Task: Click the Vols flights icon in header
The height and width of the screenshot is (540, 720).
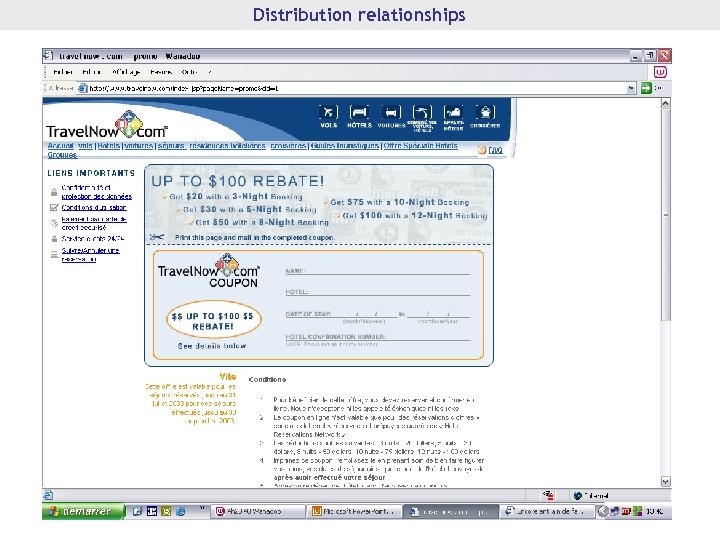Action: click(x=328, y=112)
